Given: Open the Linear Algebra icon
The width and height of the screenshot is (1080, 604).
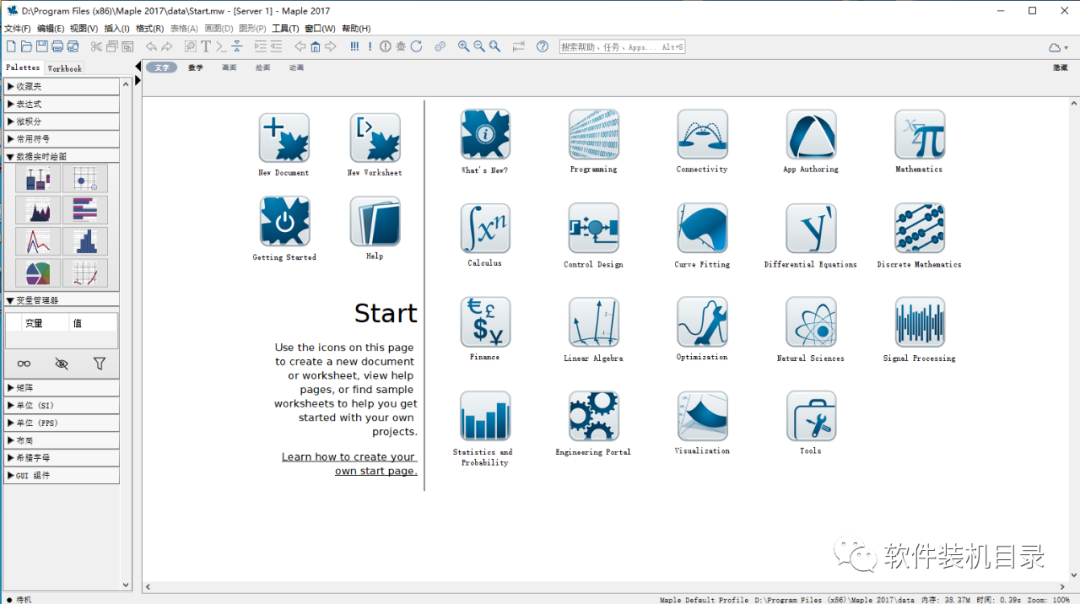Looking at the screenshot, I should [593, 322].
